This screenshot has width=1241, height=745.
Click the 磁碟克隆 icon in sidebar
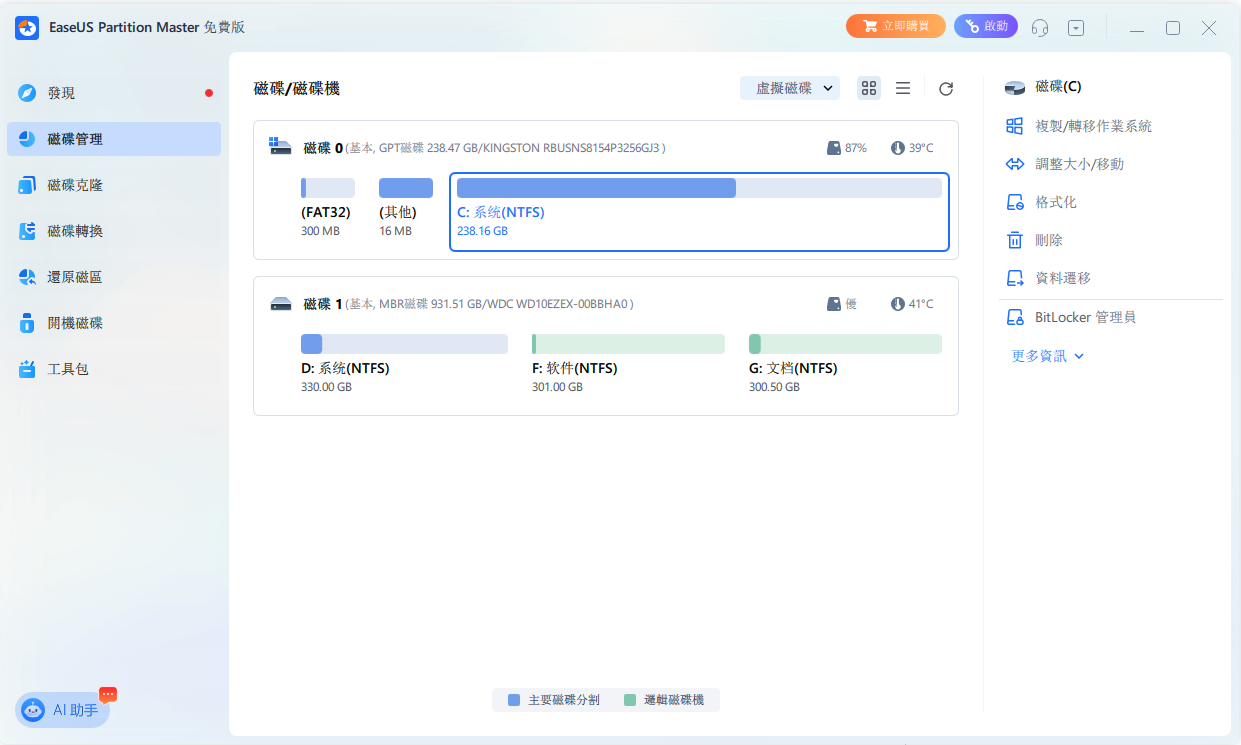pos(28,185)
